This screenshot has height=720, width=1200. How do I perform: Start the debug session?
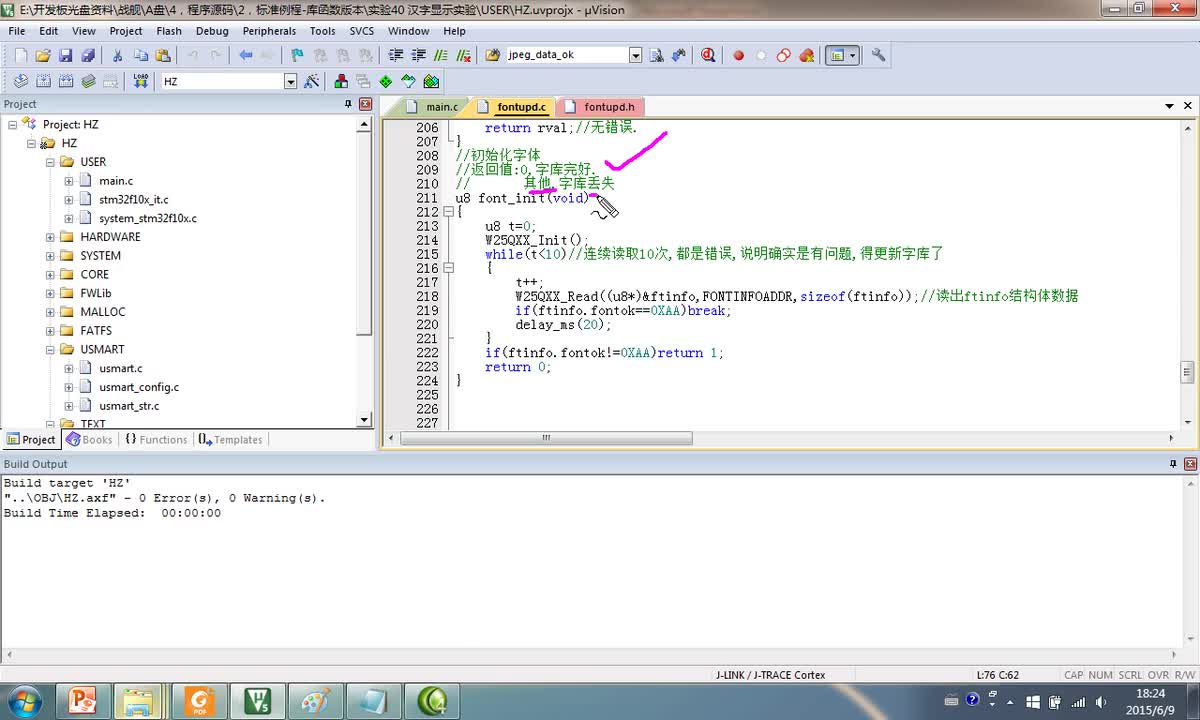(708, 56)
